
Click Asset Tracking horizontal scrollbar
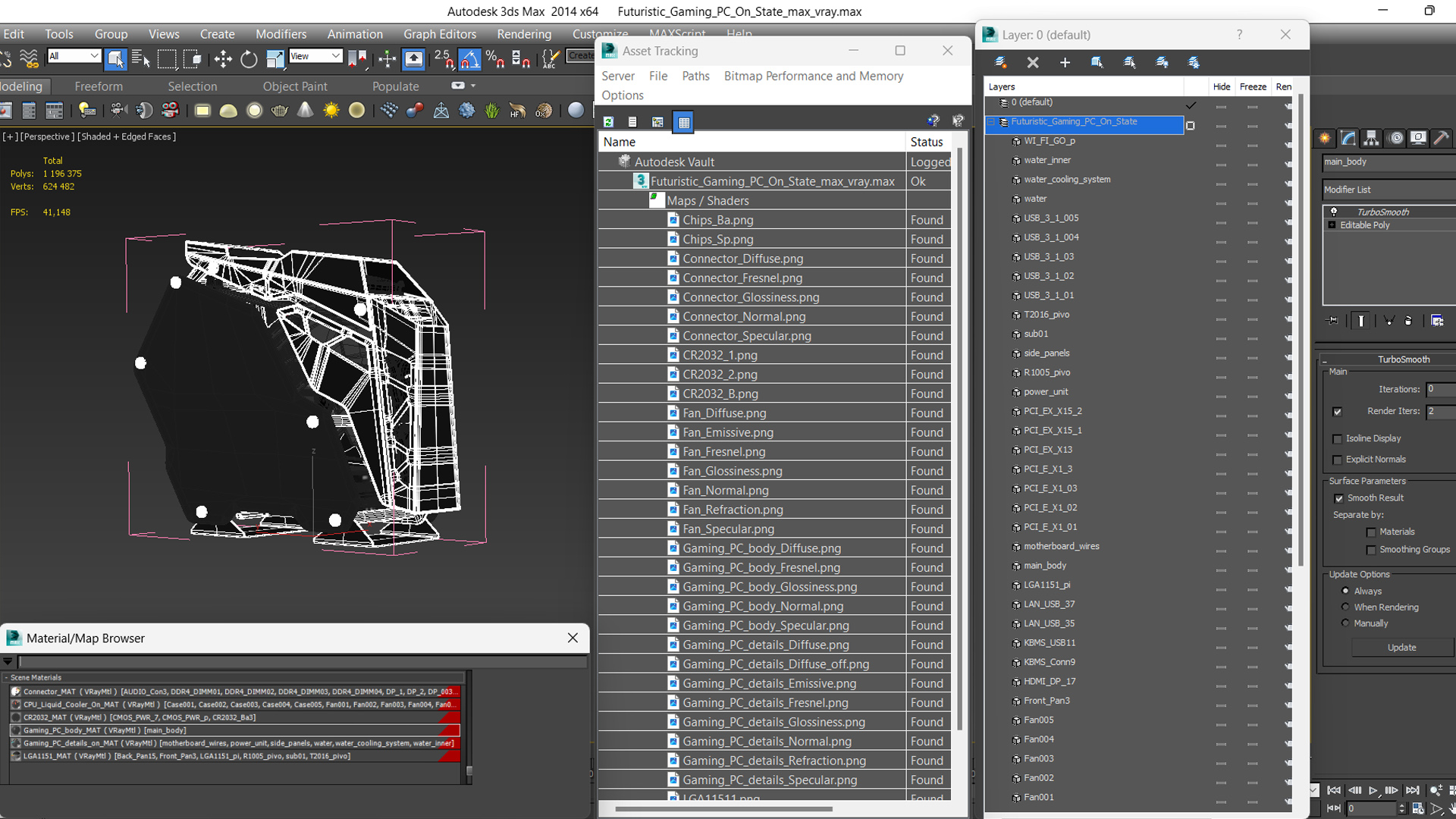click(x=723, y=809)
